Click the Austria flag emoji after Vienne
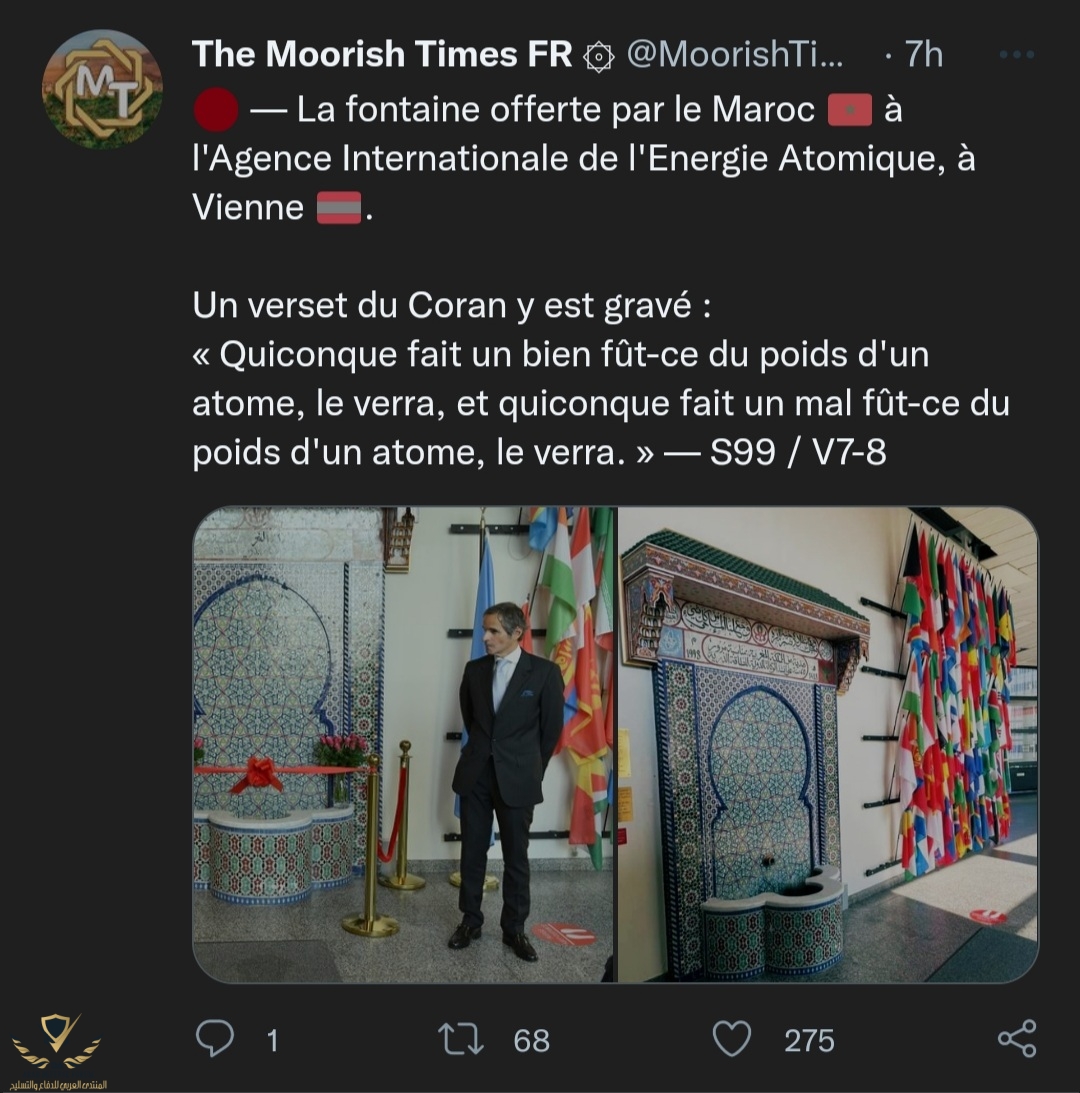 (338, 208)
